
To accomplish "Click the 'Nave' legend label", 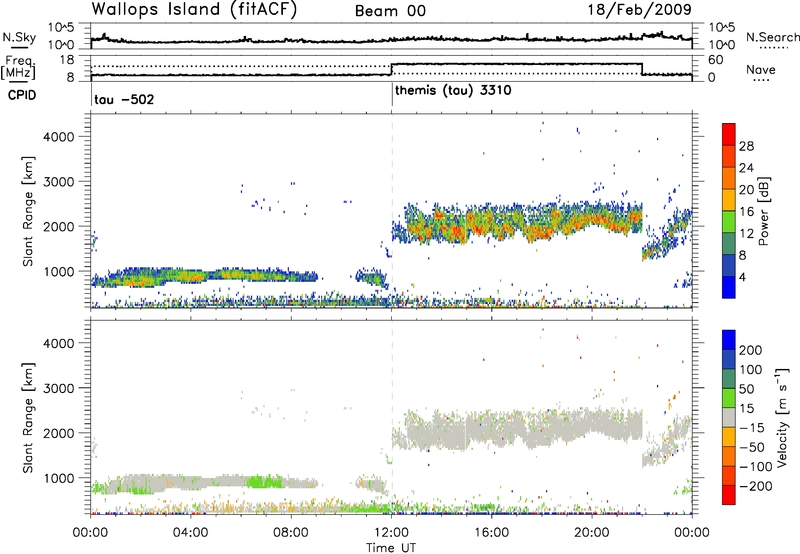I will tap(761, 70).
